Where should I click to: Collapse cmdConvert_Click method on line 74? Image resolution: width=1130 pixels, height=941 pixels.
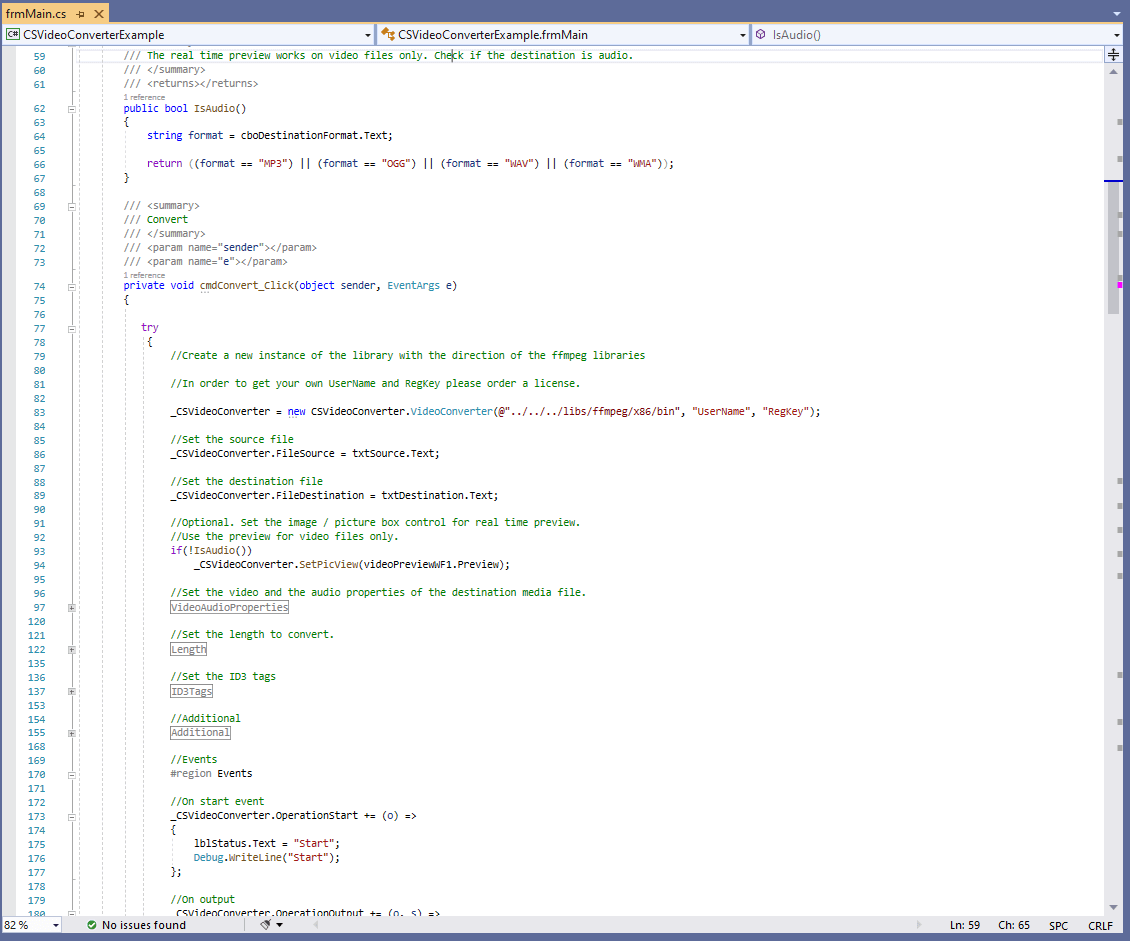coord(71,287)
